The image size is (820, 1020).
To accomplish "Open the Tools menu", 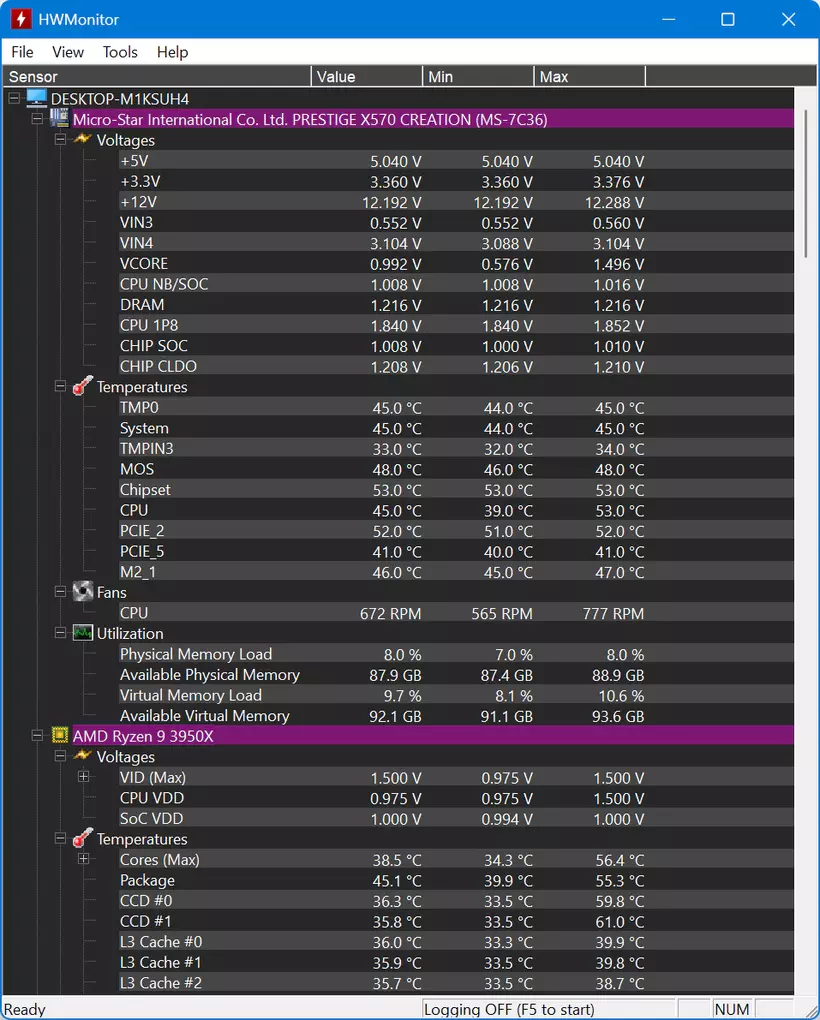I will click(x=120, y=52).
